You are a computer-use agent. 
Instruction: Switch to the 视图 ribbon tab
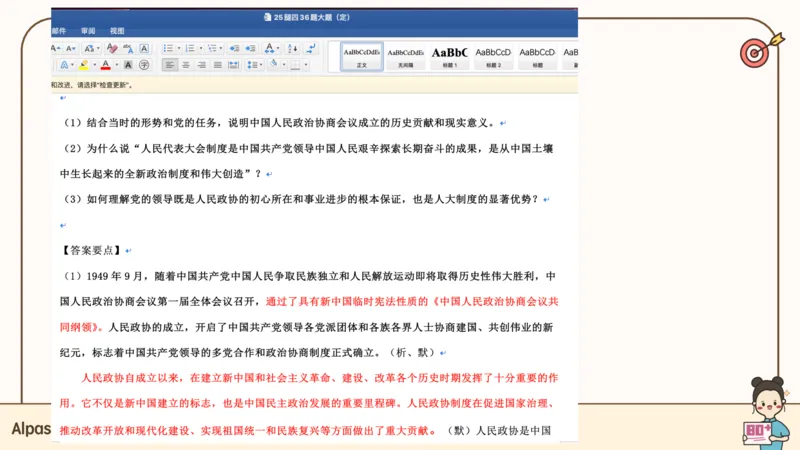pyautogui.click(x=117, y=31)
